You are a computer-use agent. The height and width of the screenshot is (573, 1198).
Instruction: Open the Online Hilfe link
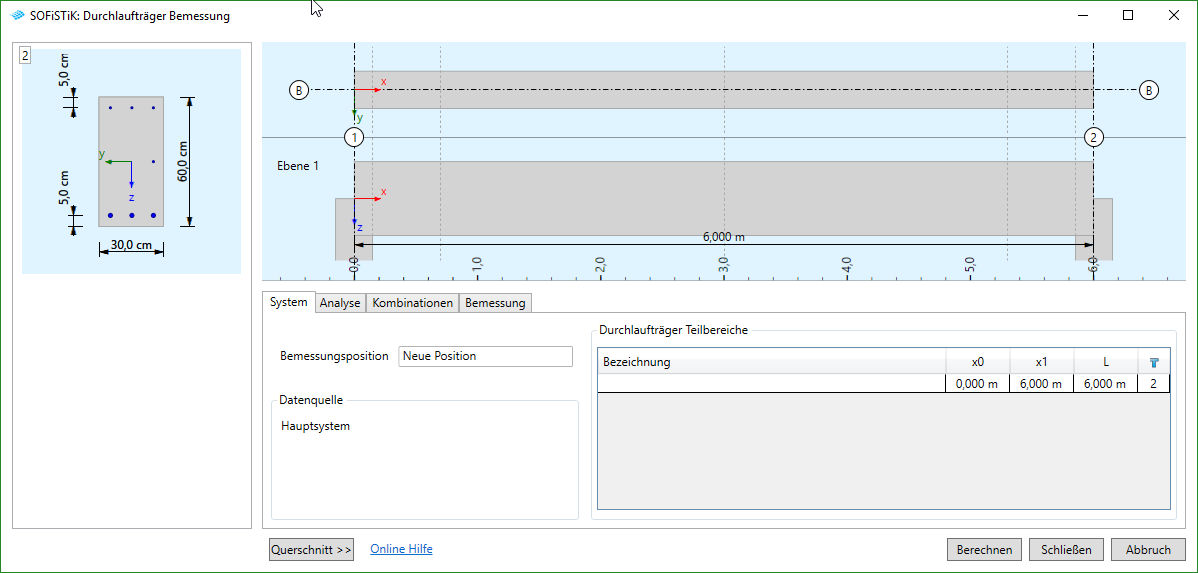coord(401,549)
